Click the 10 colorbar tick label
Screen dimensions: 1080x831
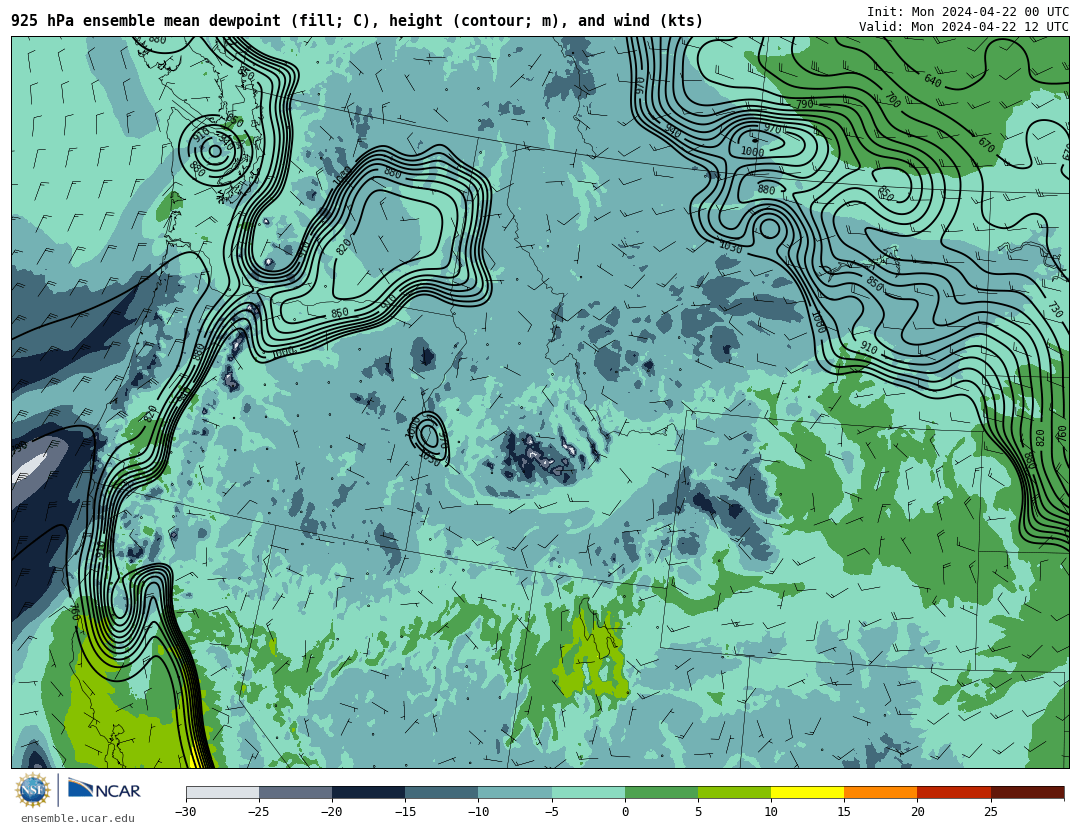(x=771, y=812)
